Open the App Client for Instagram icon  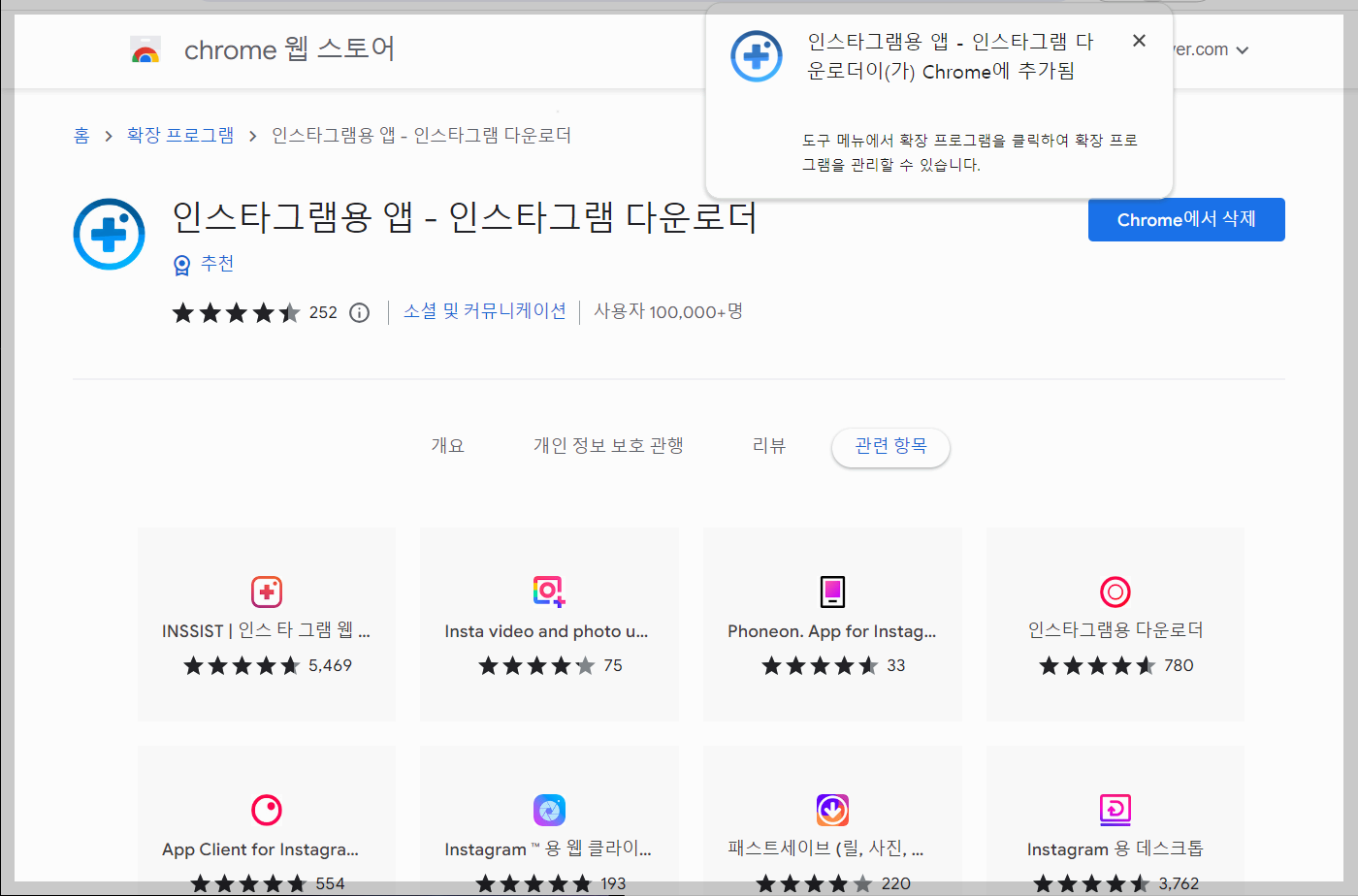click(267, 810)
